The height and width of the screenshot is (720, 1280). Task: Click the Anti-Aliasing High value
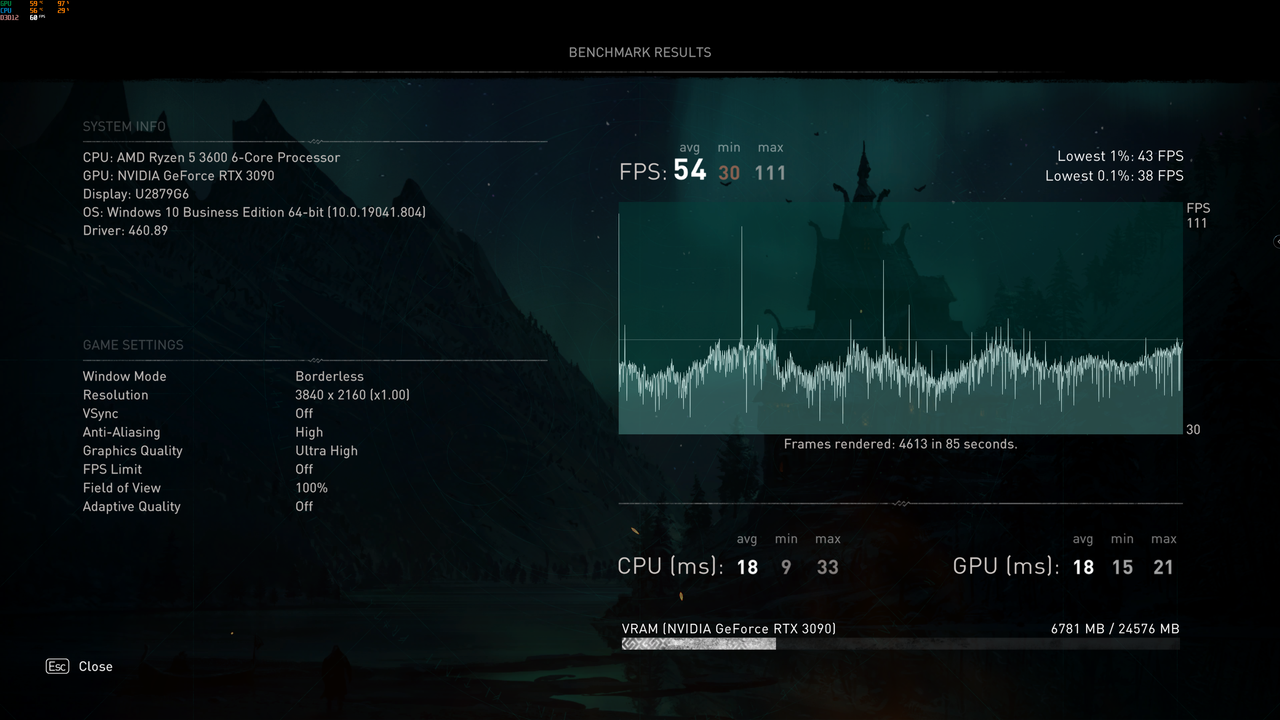(x=309, y=432)
